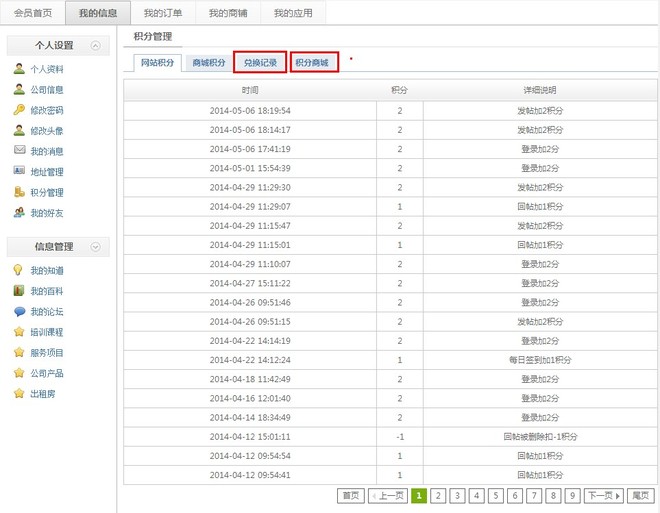Select the 兑换记录 tab
Screen dimensions: 660x513
[x=260, y=63]
